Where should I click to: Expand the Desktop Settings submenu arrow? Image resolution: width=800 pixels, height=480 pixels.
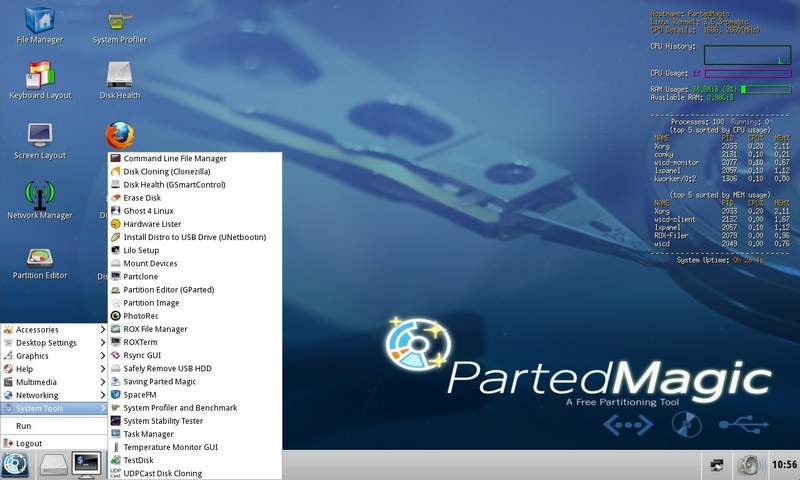click(x=103, y=343)
